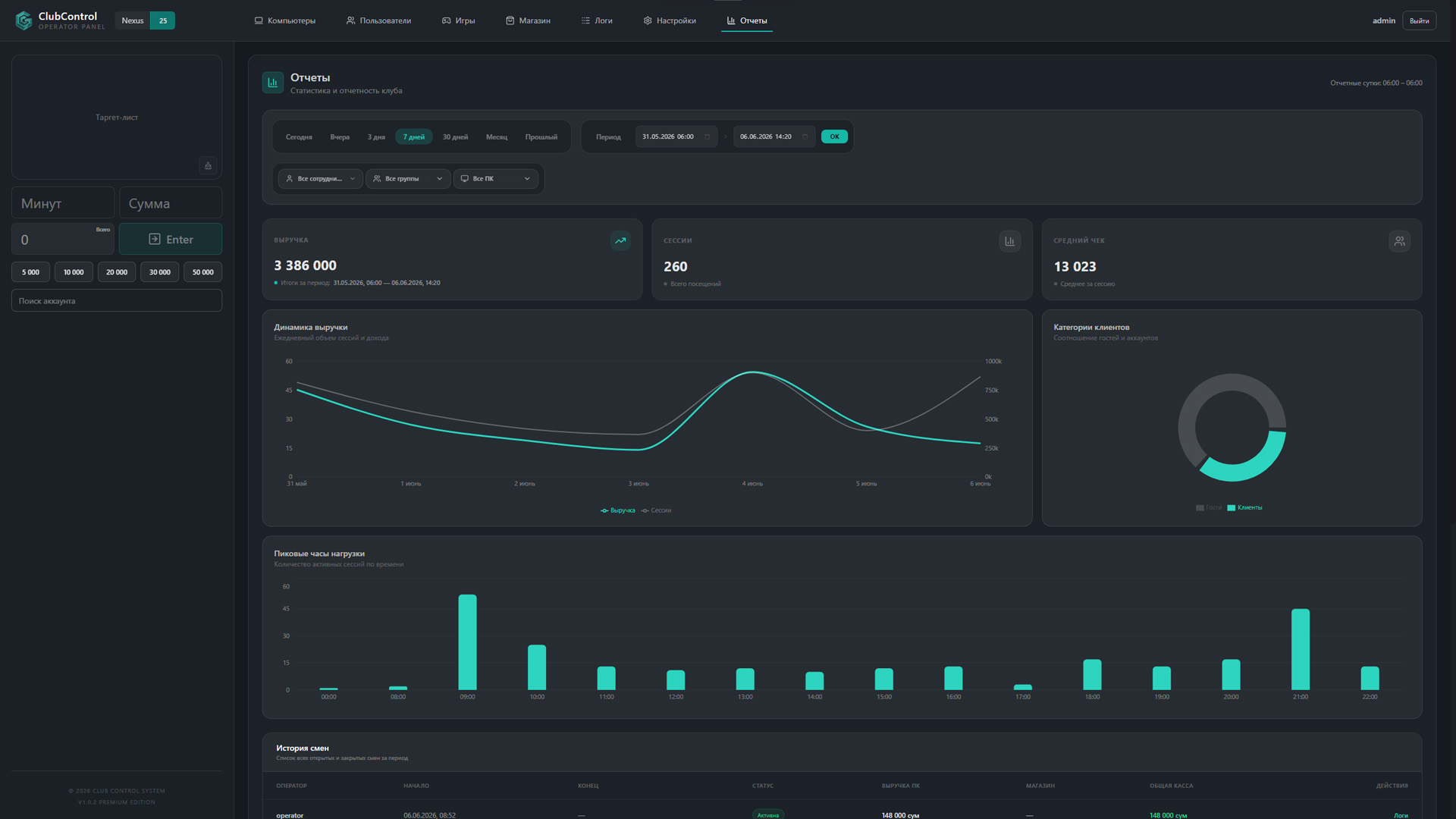
Task: Expand the Все группы dropdown
Action: coord(408,179)
